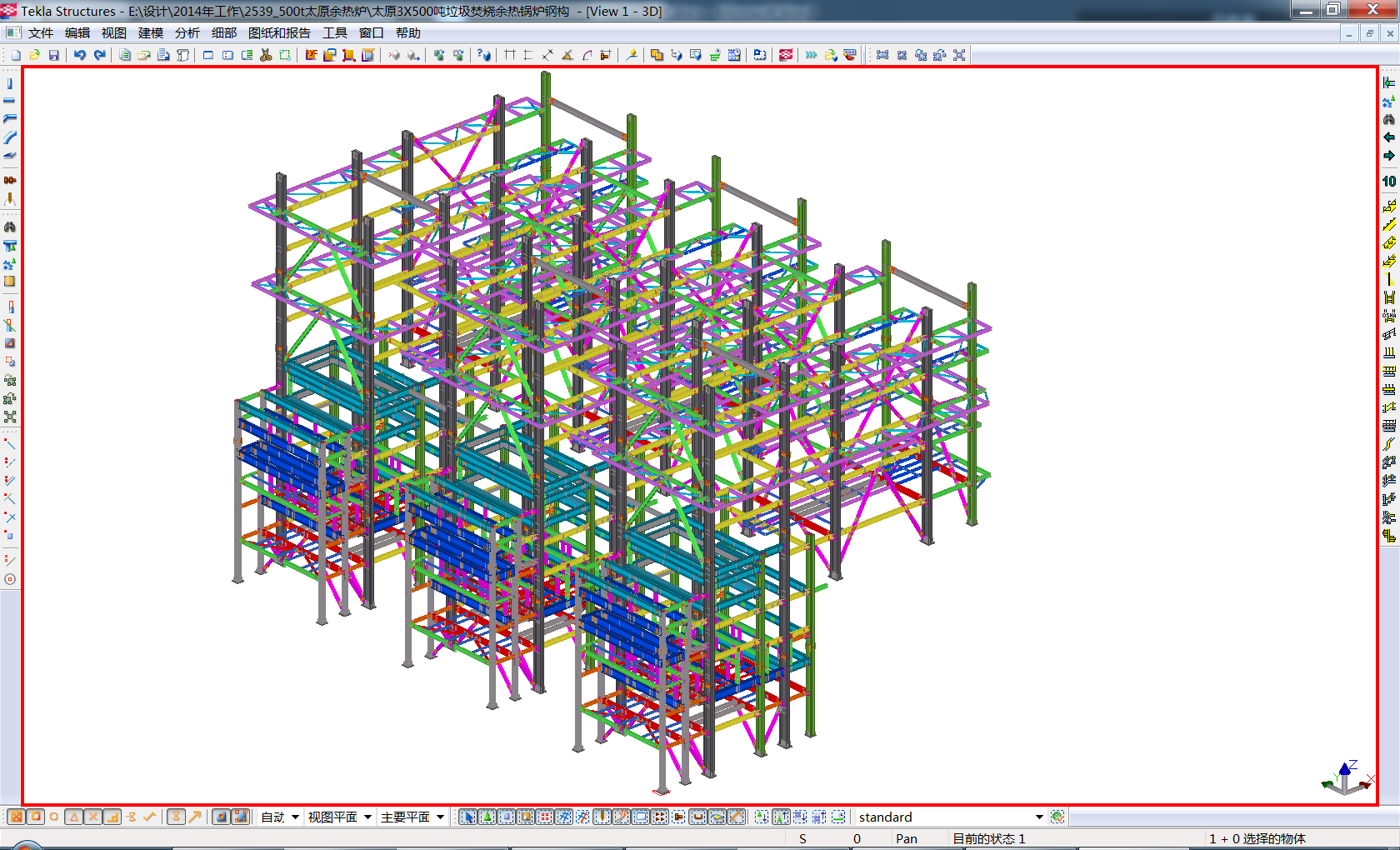Open the 文件 menu
1400x850 pixels.
coord(40,33)
